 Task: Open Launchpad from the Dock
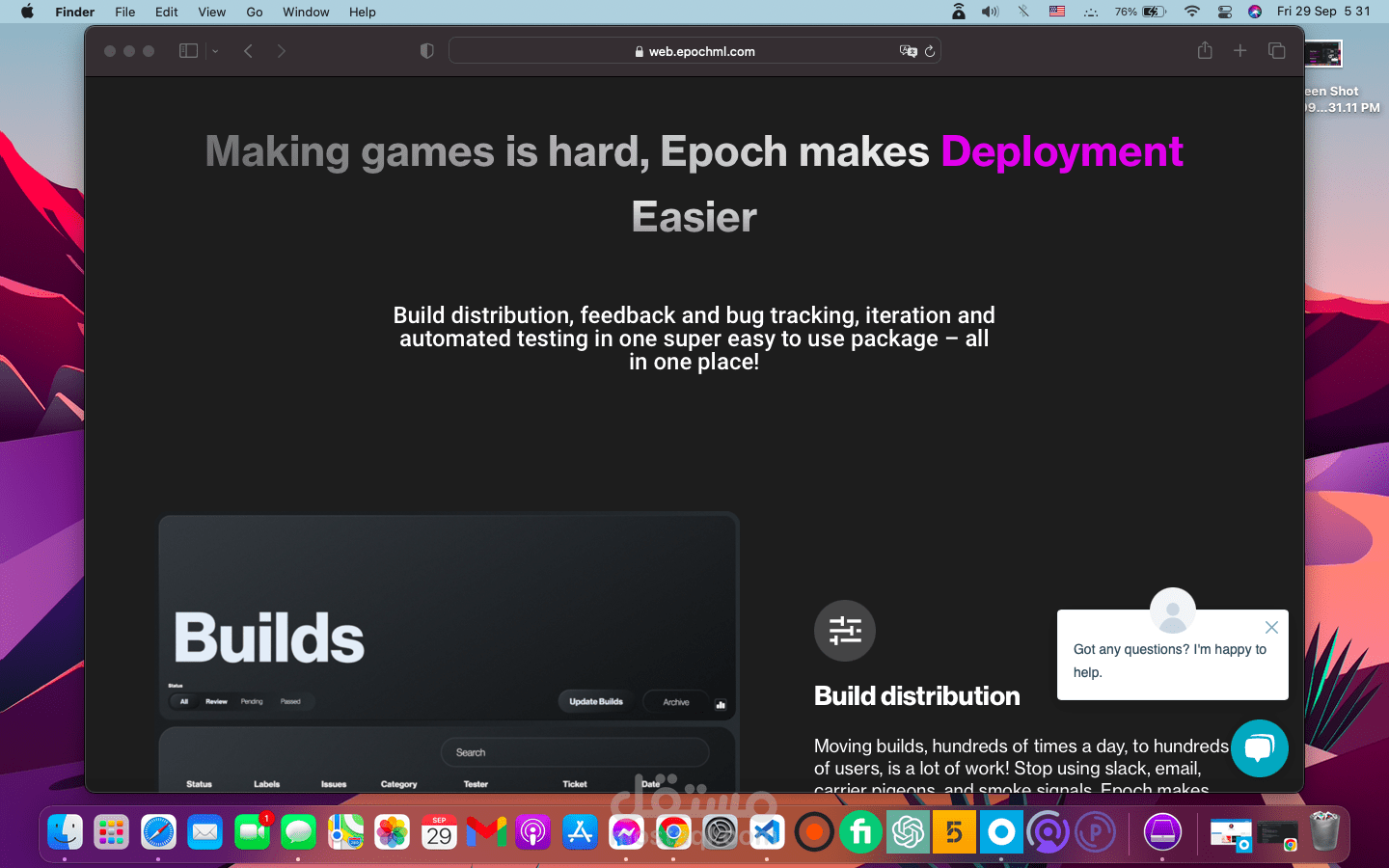[111, 832]
